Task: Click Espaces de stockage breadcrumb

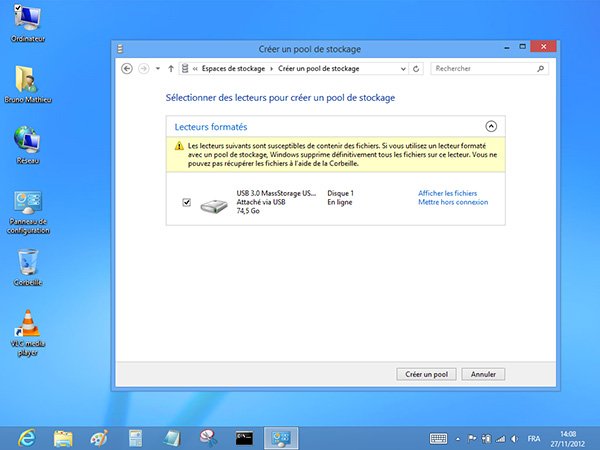Action: tap(233, 69)
